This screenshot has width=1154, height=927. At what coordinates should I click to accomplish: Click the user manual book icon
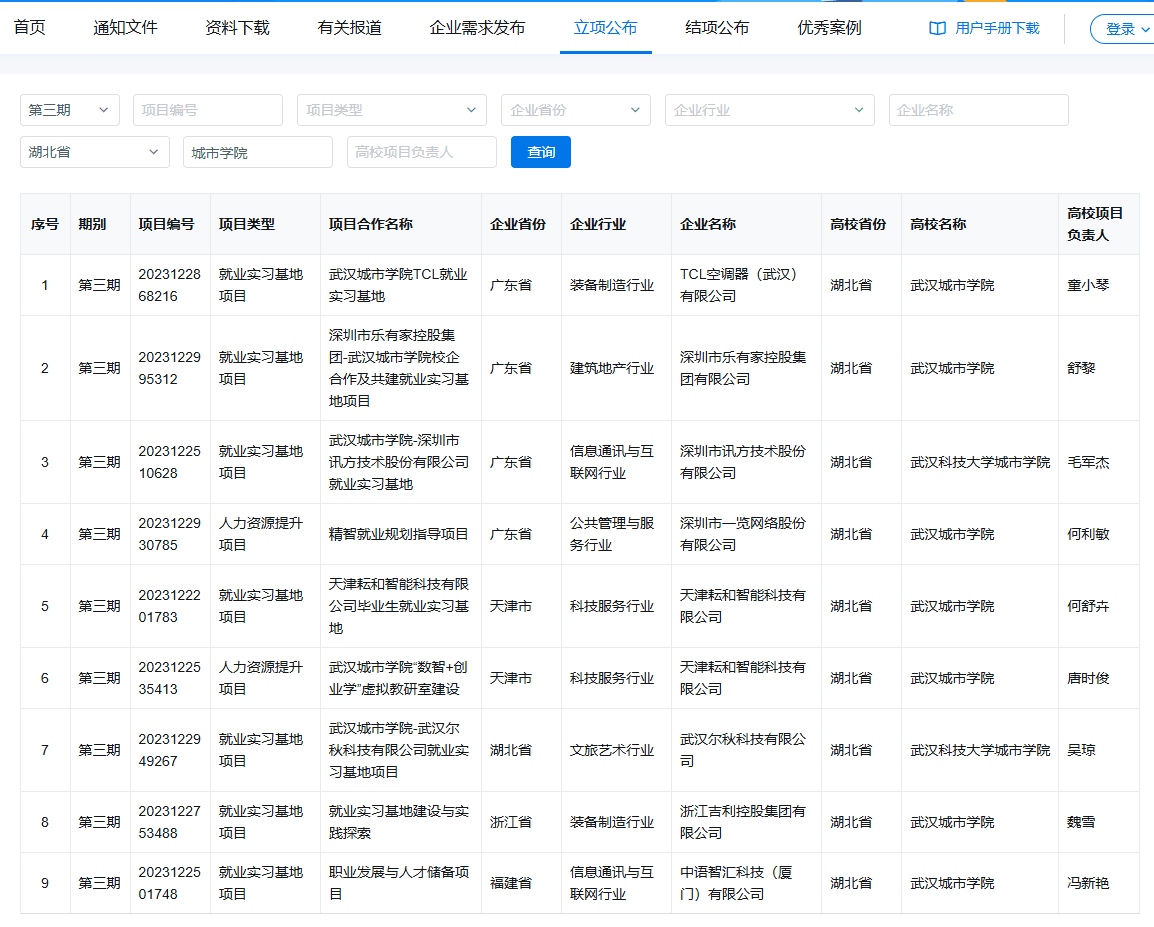(937, 28)
